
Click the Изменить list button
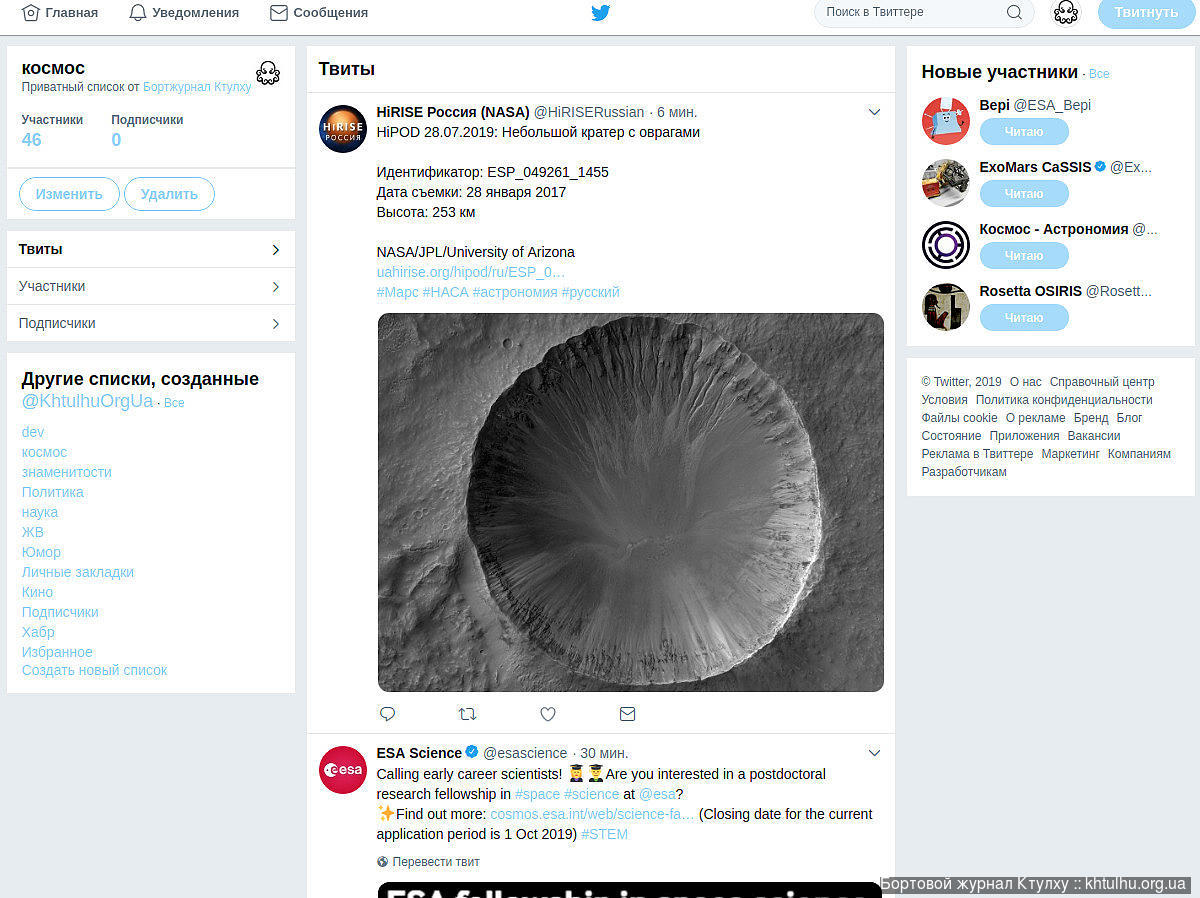tap(69, 194)
